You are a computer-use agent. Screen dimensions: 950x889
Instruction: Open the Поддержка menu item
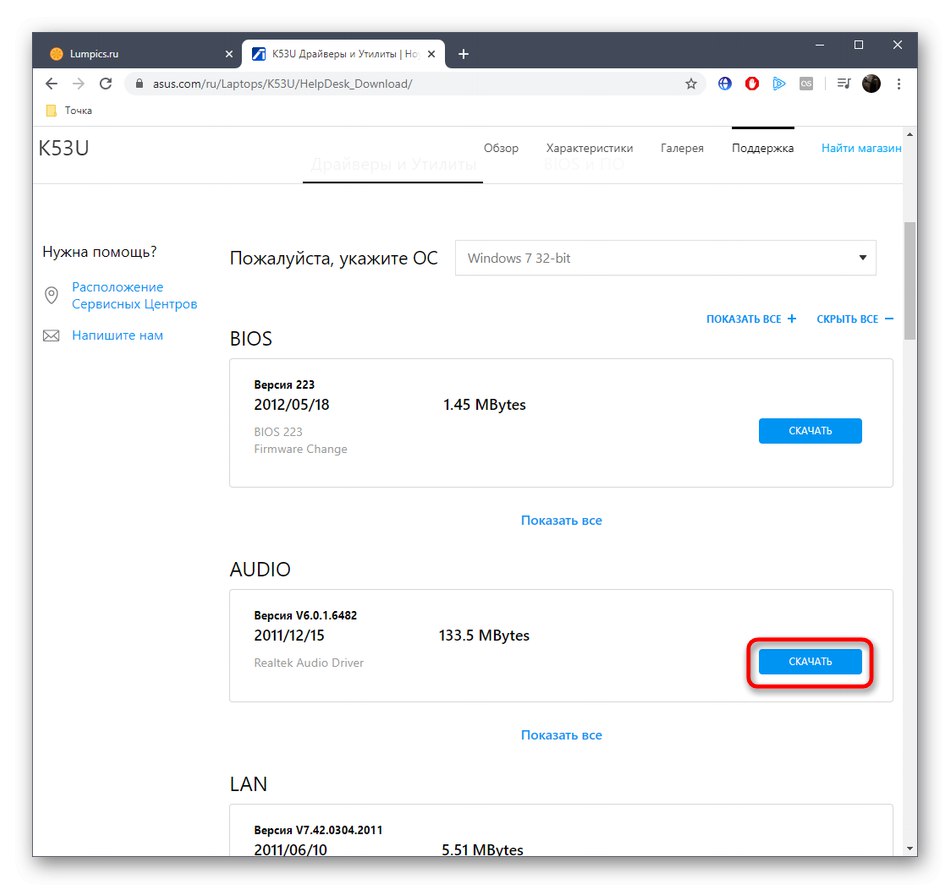click(762, 148)
